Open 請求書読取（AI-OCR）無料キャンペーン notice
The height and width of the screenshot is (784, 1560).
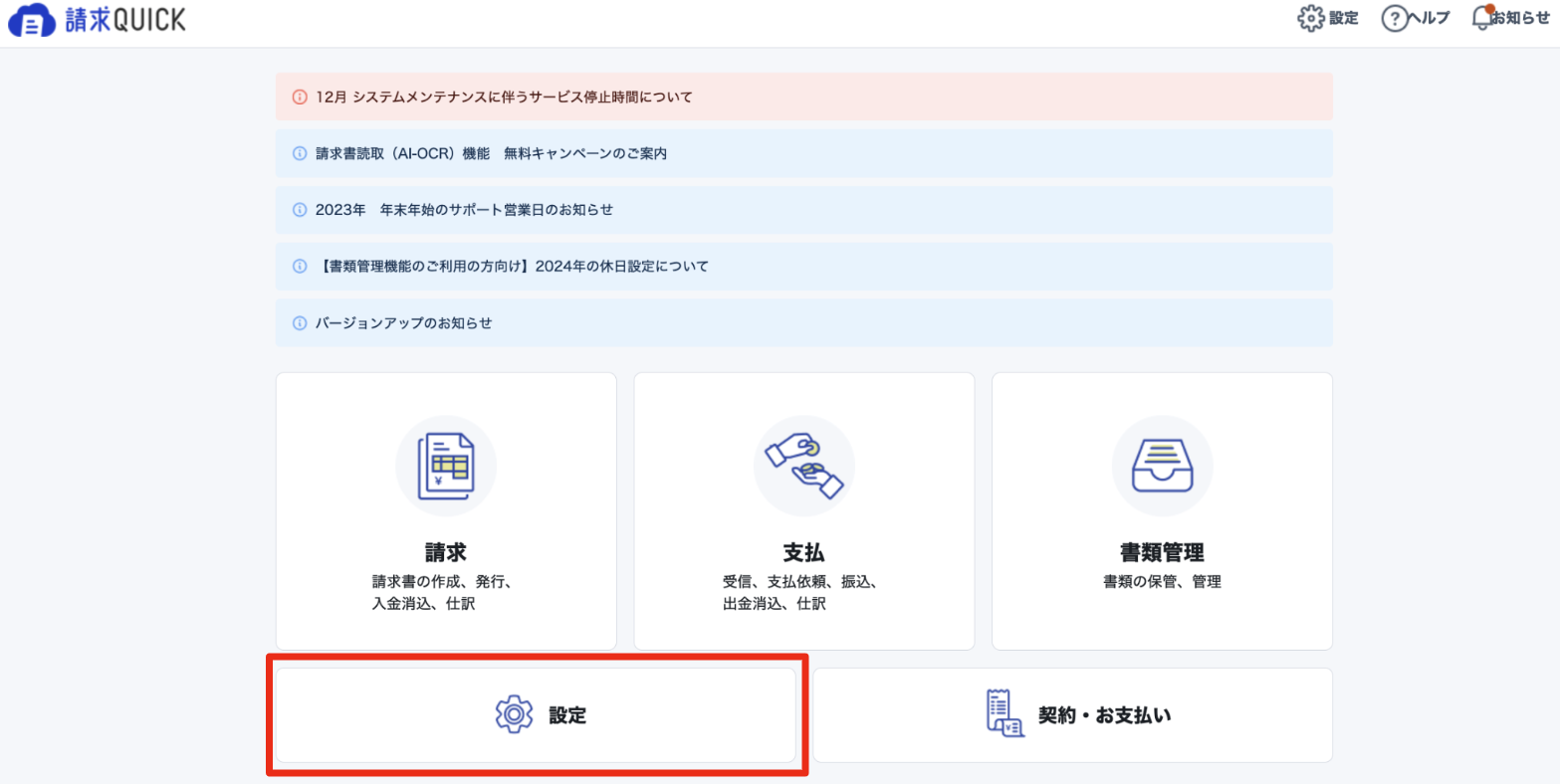click(803, 153)
